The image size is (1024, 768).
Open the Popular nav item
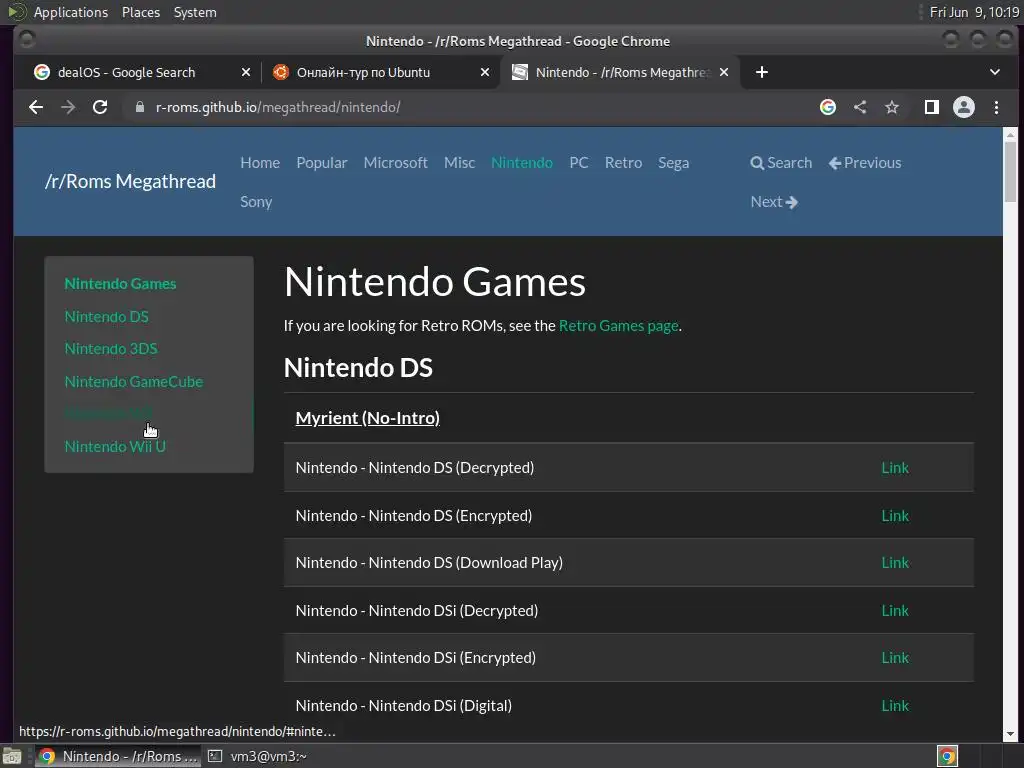point(321,163)
